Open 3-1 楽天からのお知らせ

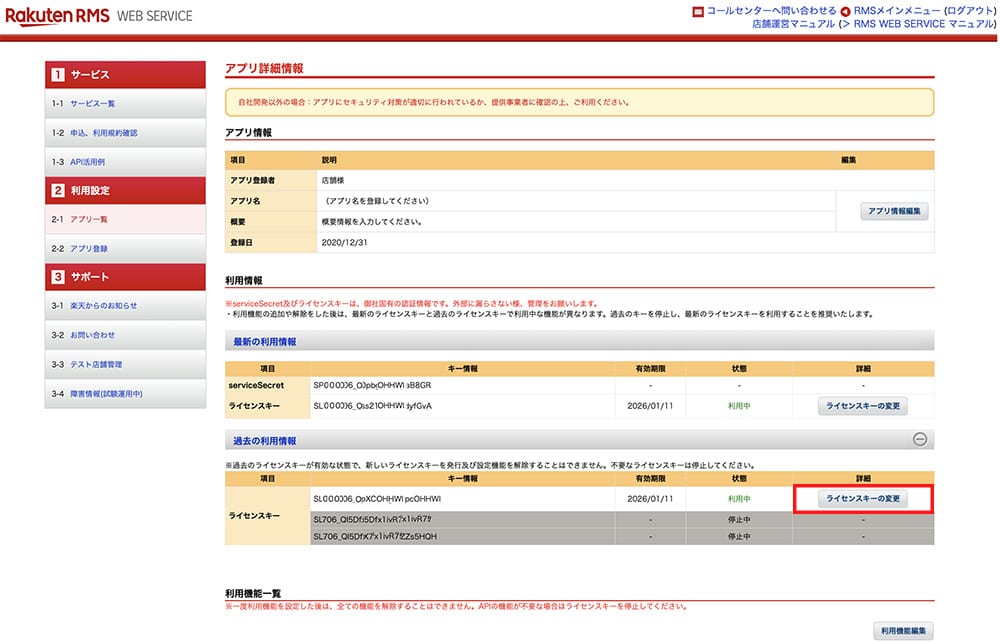click(x=103, y=305)
